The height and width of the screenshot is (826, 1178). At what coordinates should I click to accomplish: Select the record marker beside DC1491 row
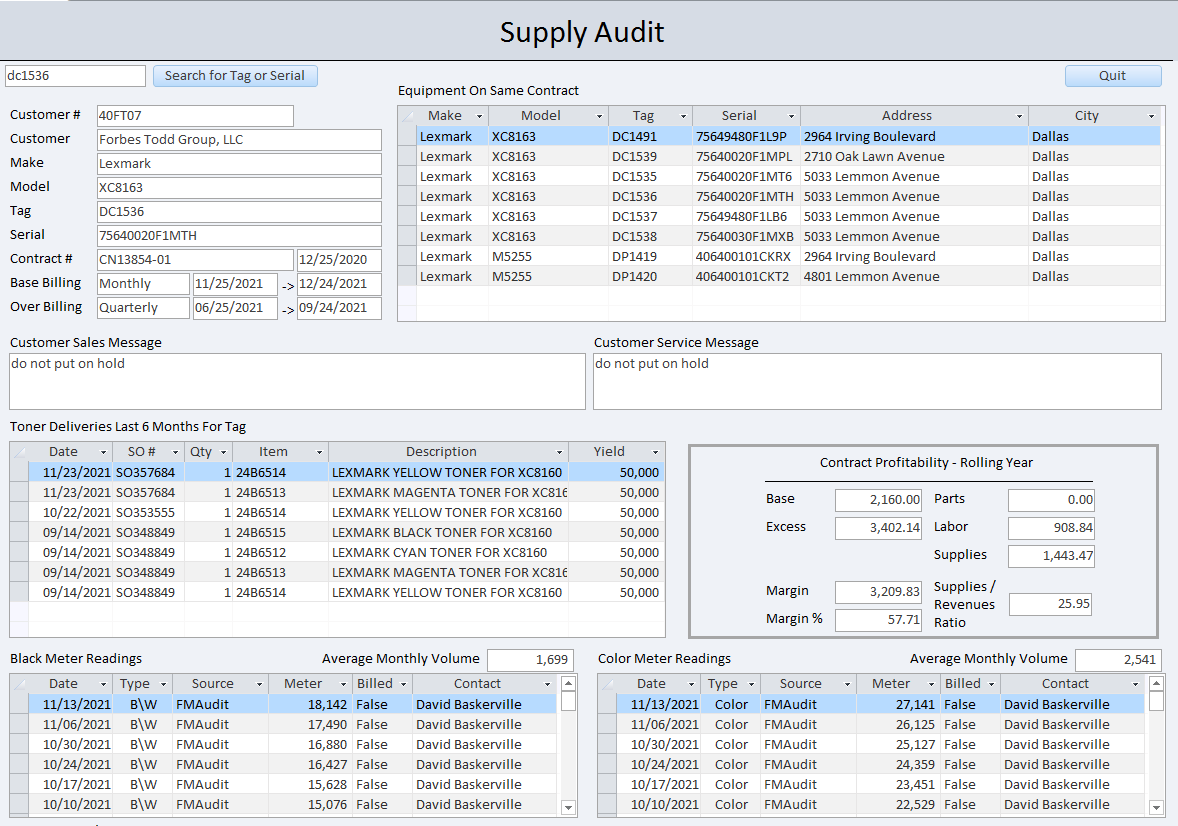pos(406,136)
